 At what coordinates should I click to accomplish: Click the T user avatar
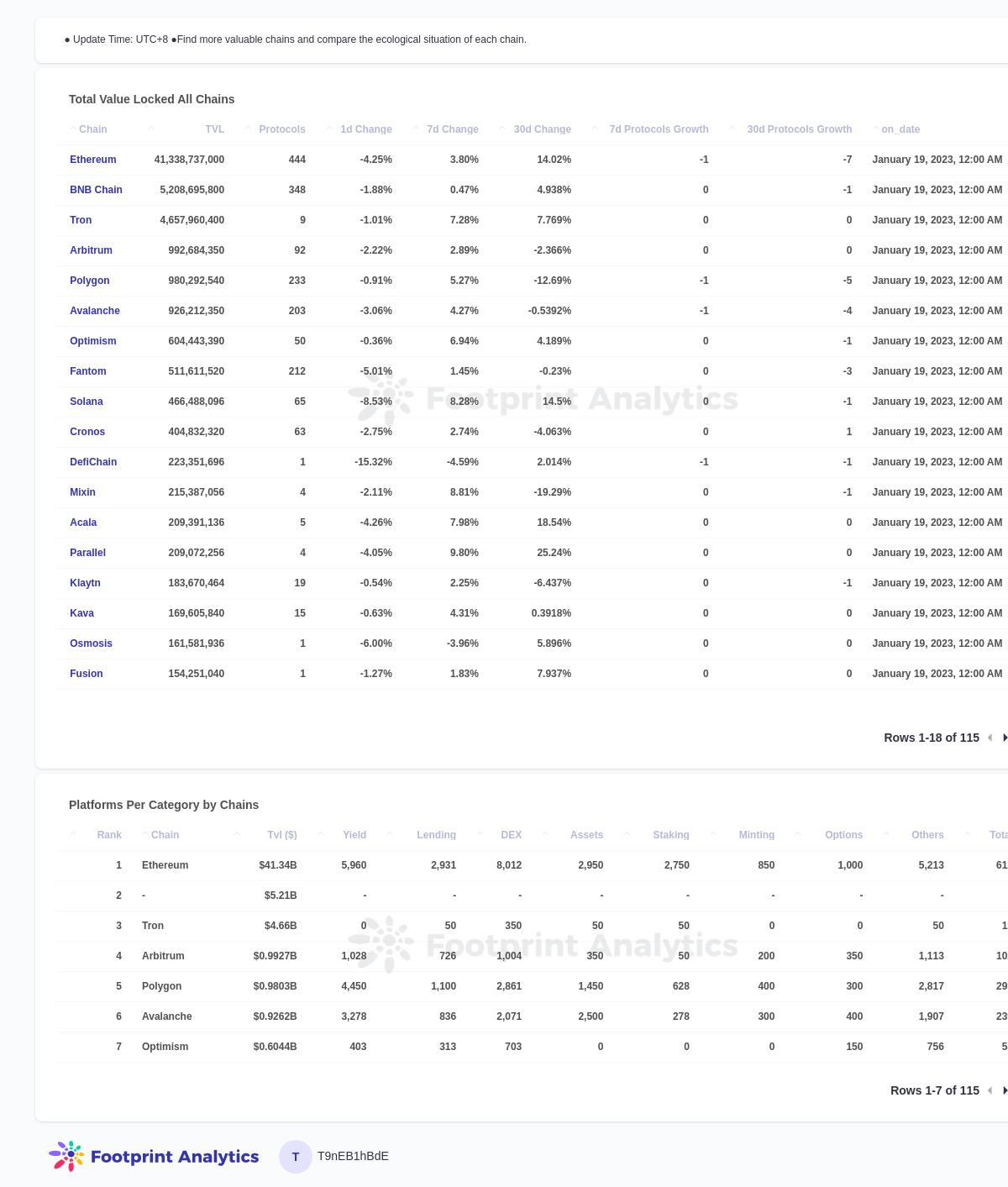coord(296,1157)
